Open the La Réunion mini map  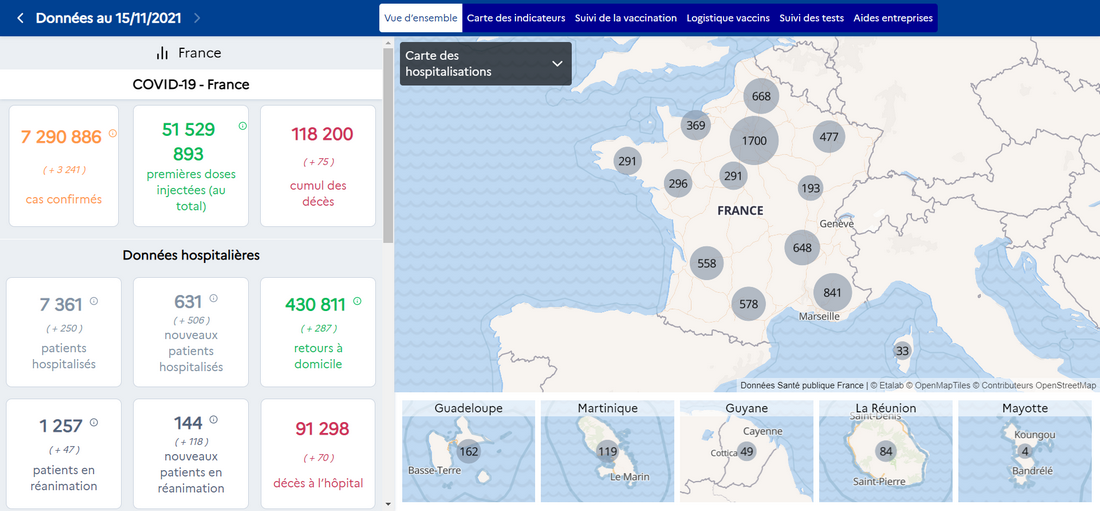886,451
